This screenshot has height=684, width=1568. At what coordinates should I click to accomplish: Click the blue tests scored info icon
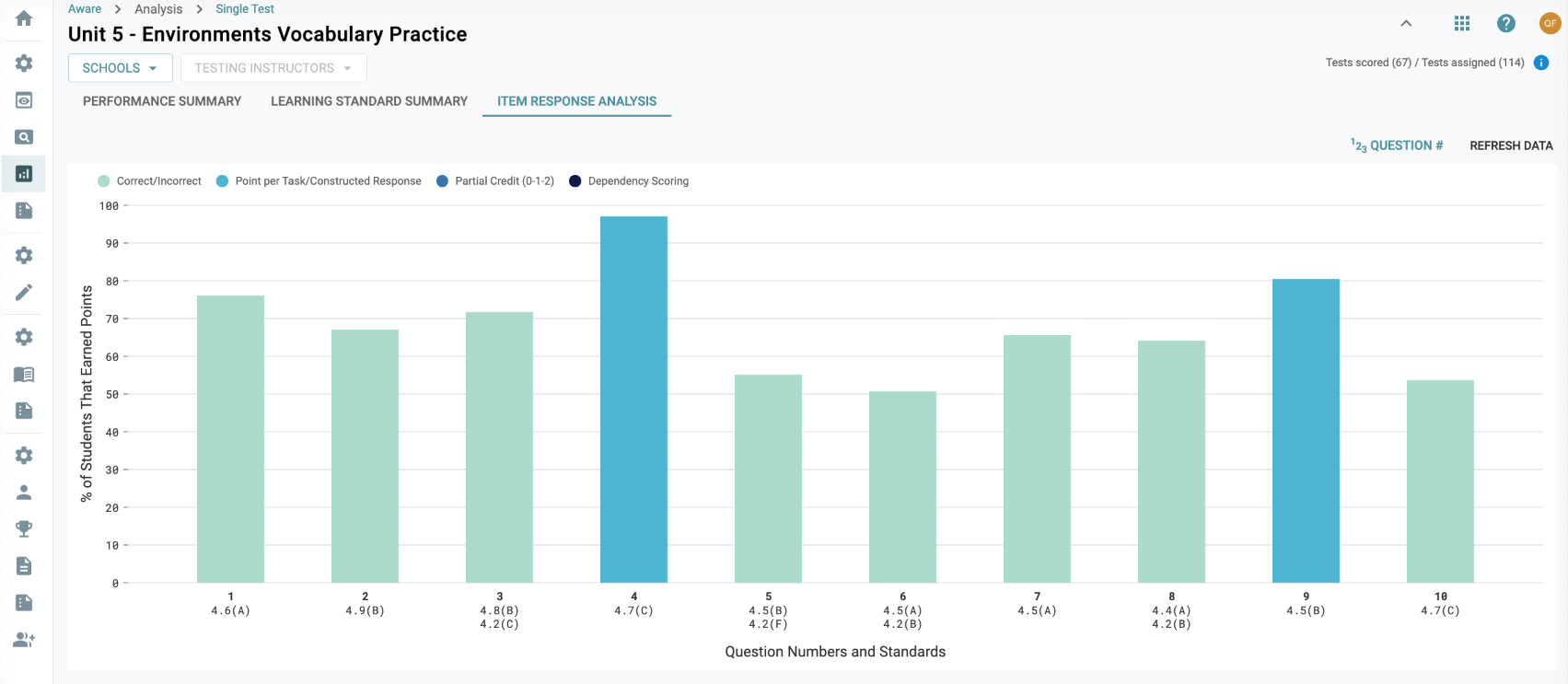pyautogui.click(x=1541, y=63)
